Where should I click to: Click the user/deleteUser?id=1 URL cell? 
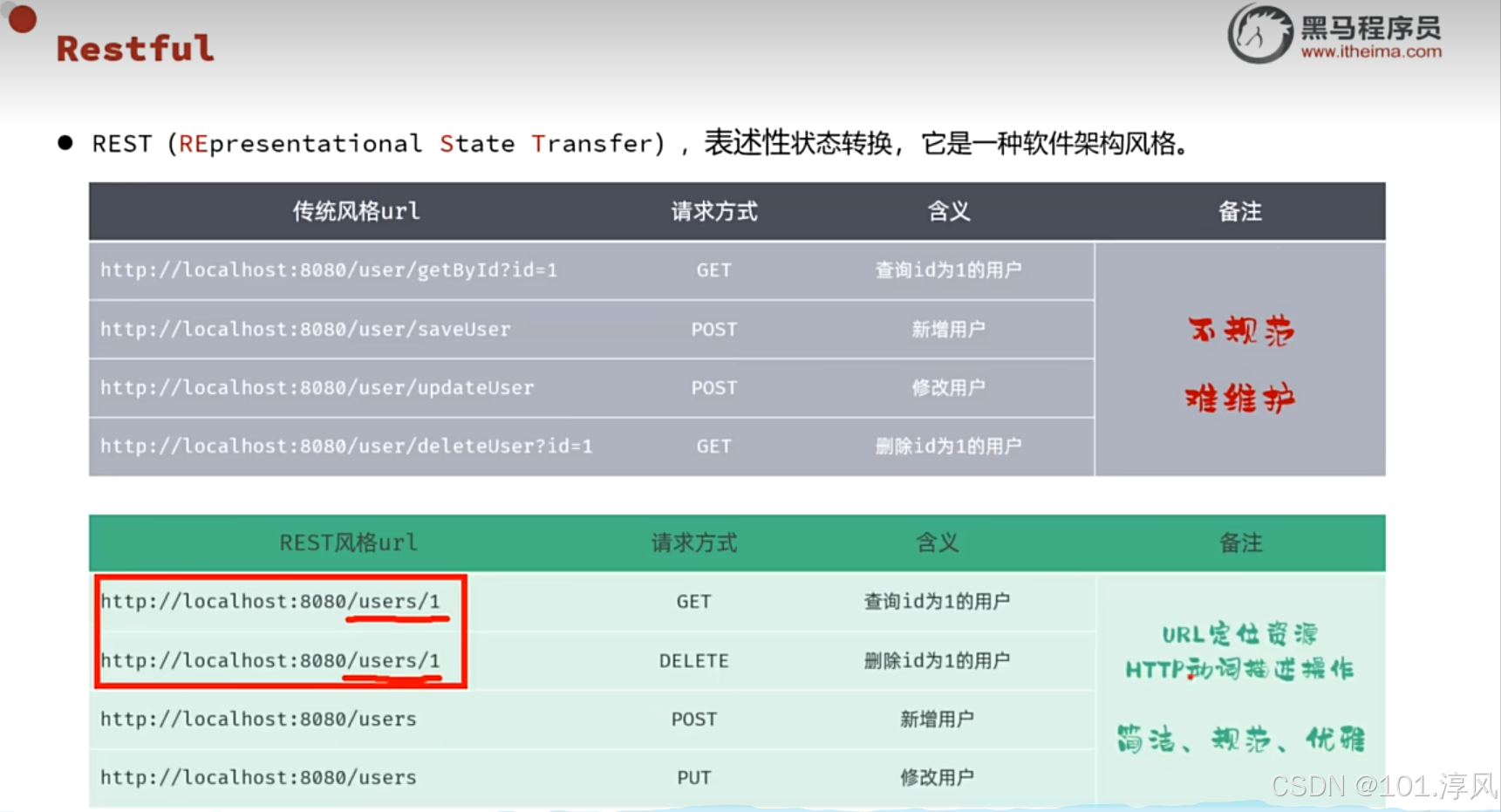pyautogui.click(x=346, y=447)
